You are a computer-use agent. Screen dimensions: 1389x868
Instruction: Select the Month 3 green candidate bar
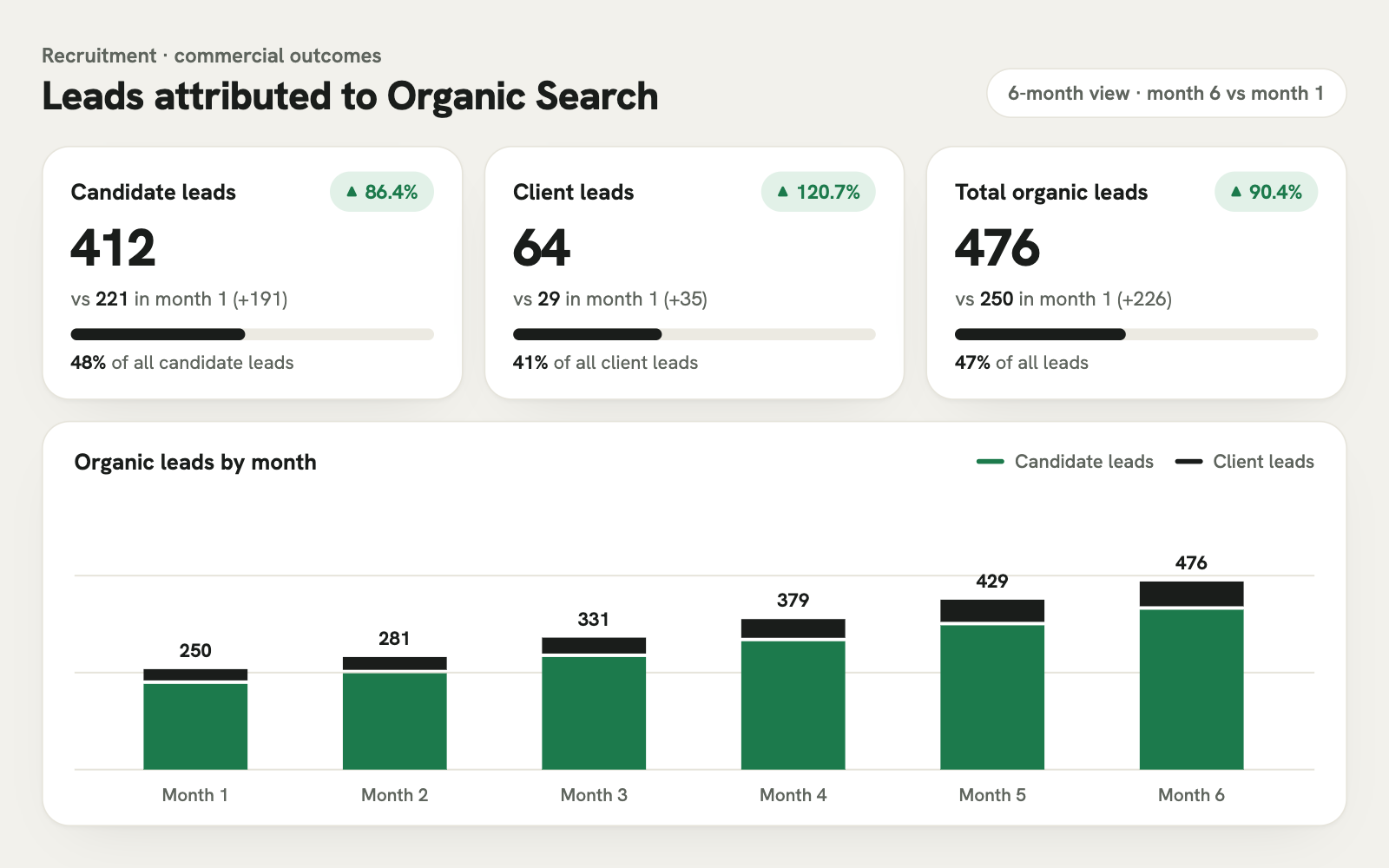(594, 713)
